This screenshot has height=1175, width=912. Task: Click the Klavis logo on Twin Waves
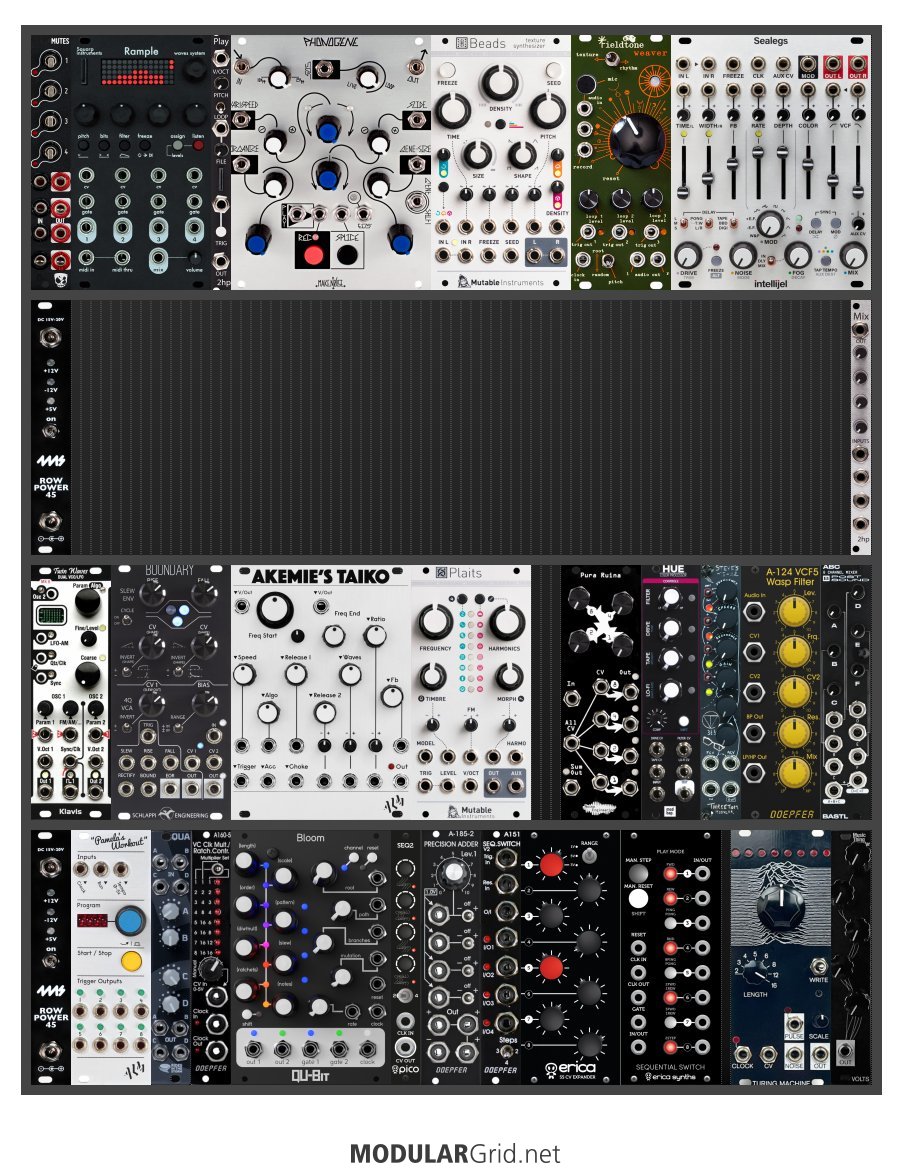coord(70,812)
